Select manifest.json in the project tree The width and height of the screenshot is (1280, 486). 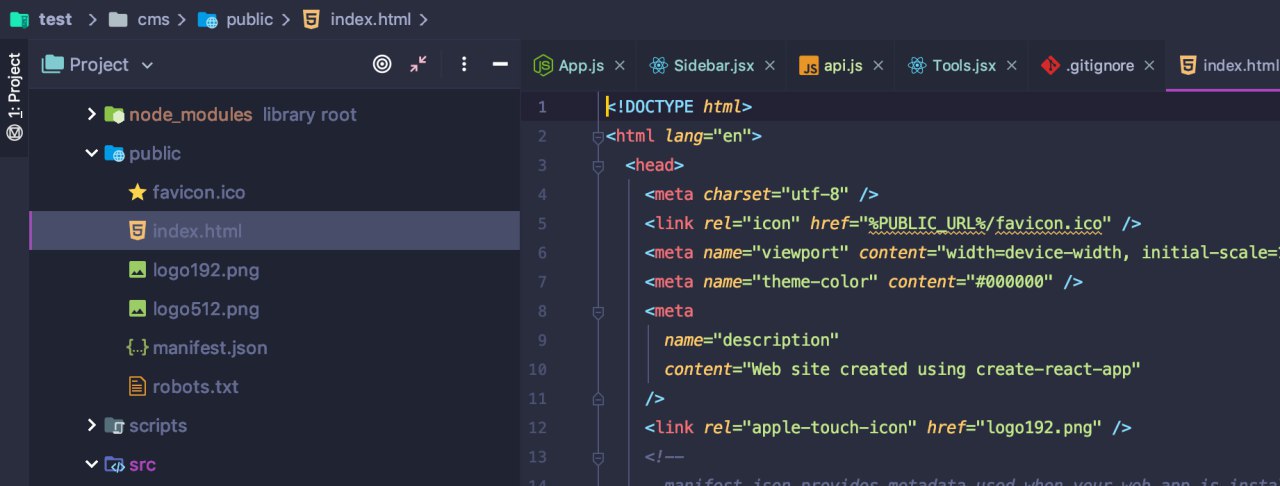pyautogui.click(x=209, y=348)
